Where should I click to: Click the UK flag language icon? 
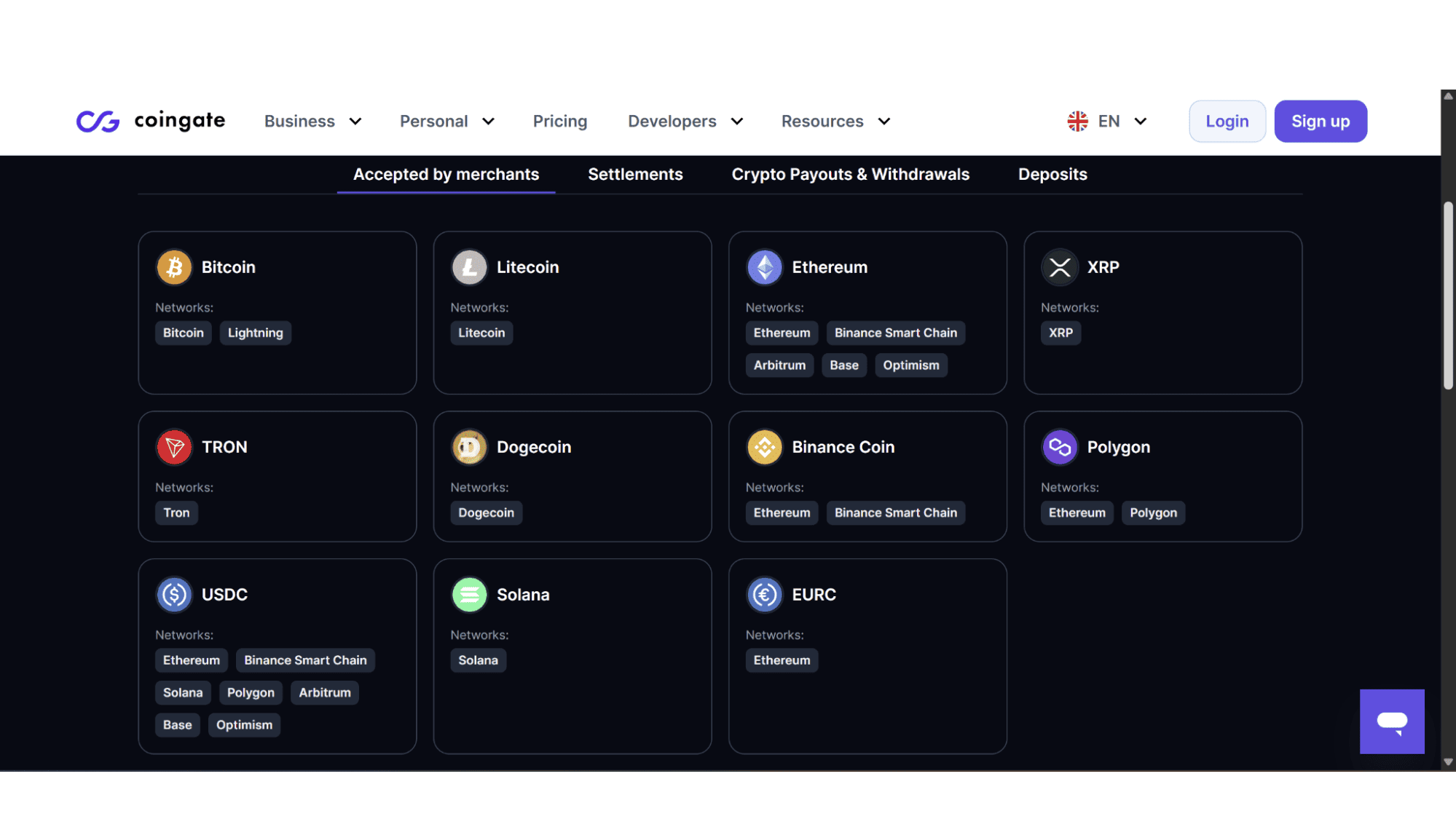click(x=1078, y=121)
